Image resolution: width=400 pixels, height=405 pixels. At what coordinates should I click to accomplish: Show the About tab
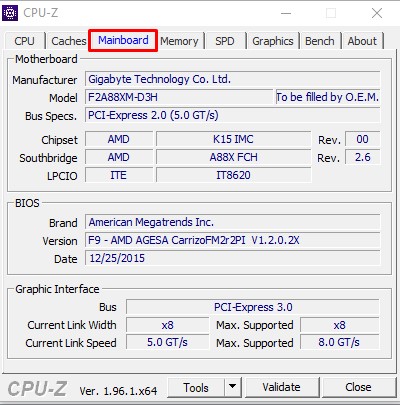click(x=362, y=41)
